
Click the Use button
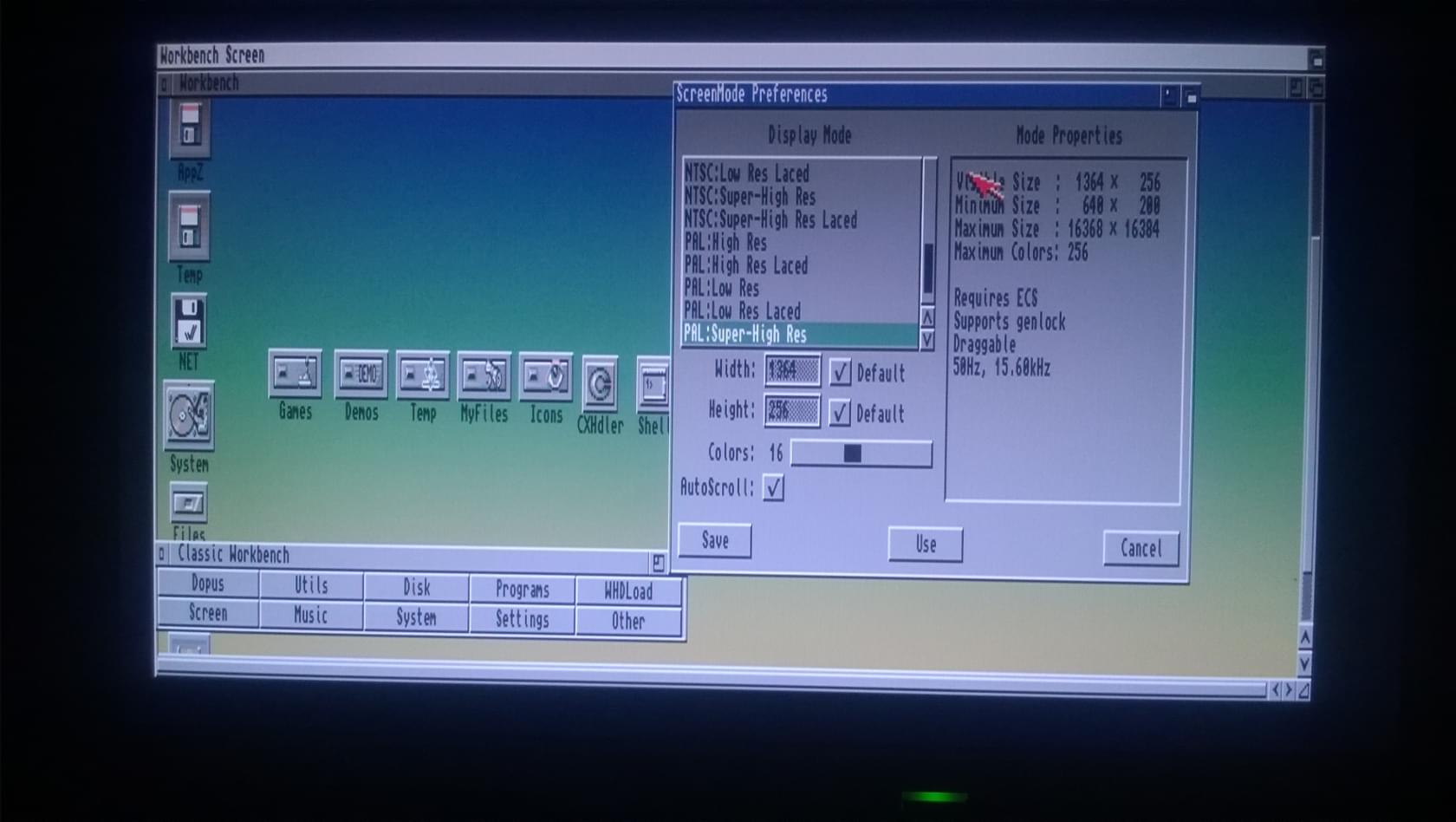click(x=926, y=545)
